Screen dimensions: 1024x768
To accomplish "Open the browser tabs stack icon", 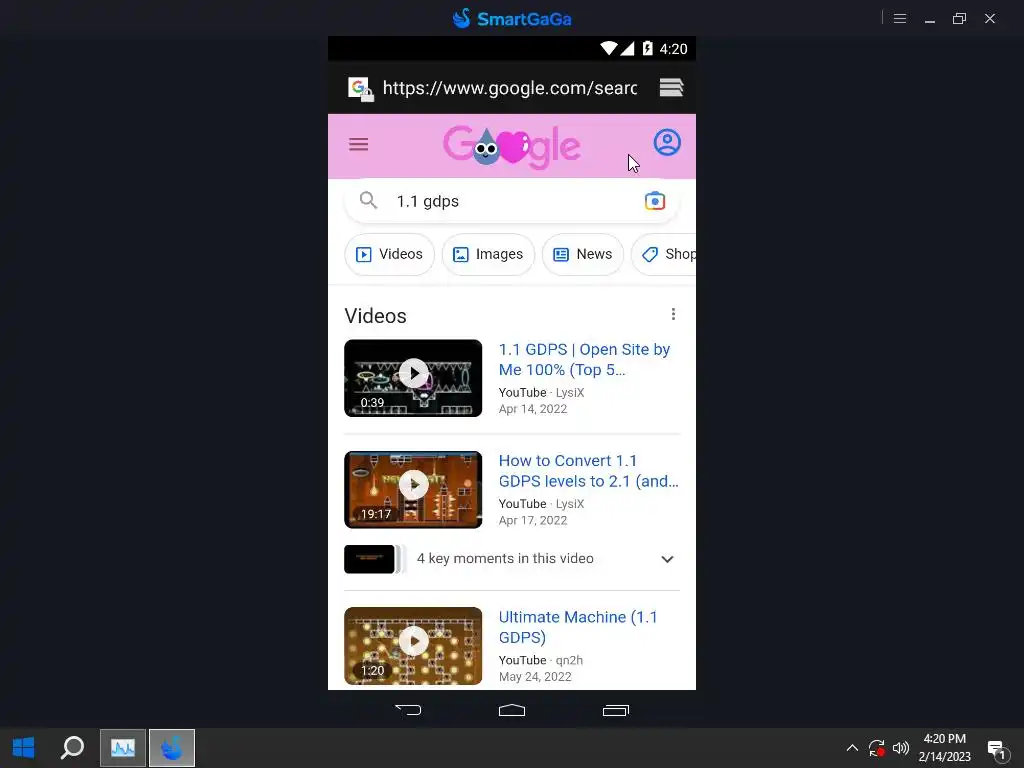I will (671, 88).
